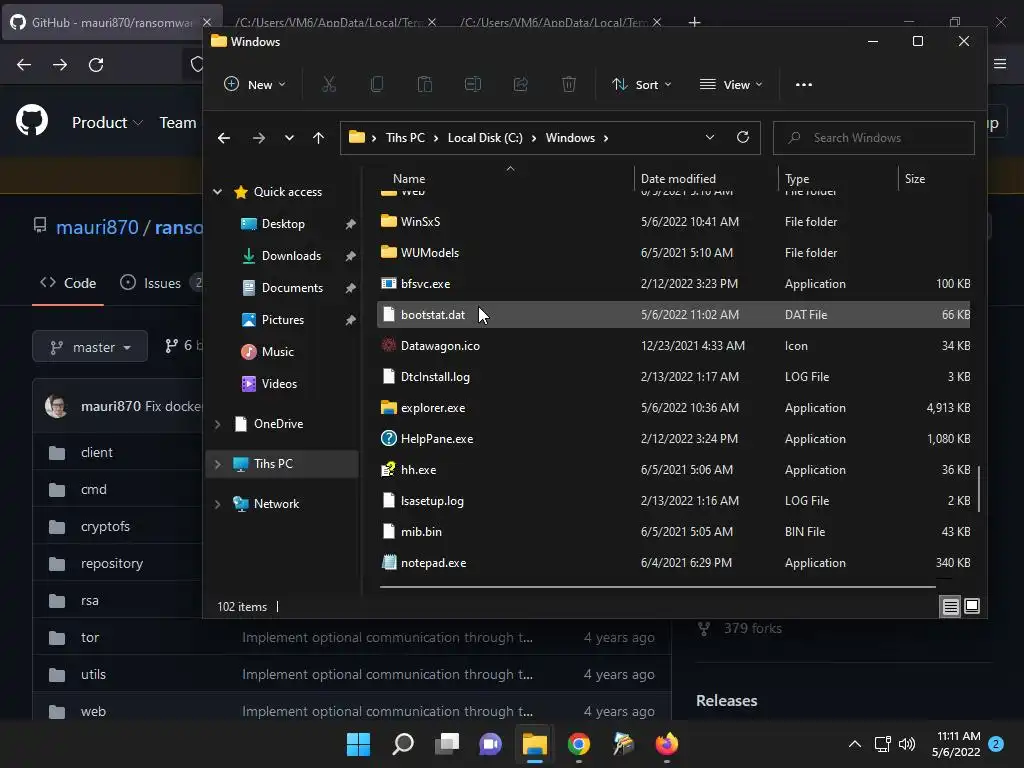Open the Windows Start menu
Screen dimensions: 1024x768
(358, 744)
